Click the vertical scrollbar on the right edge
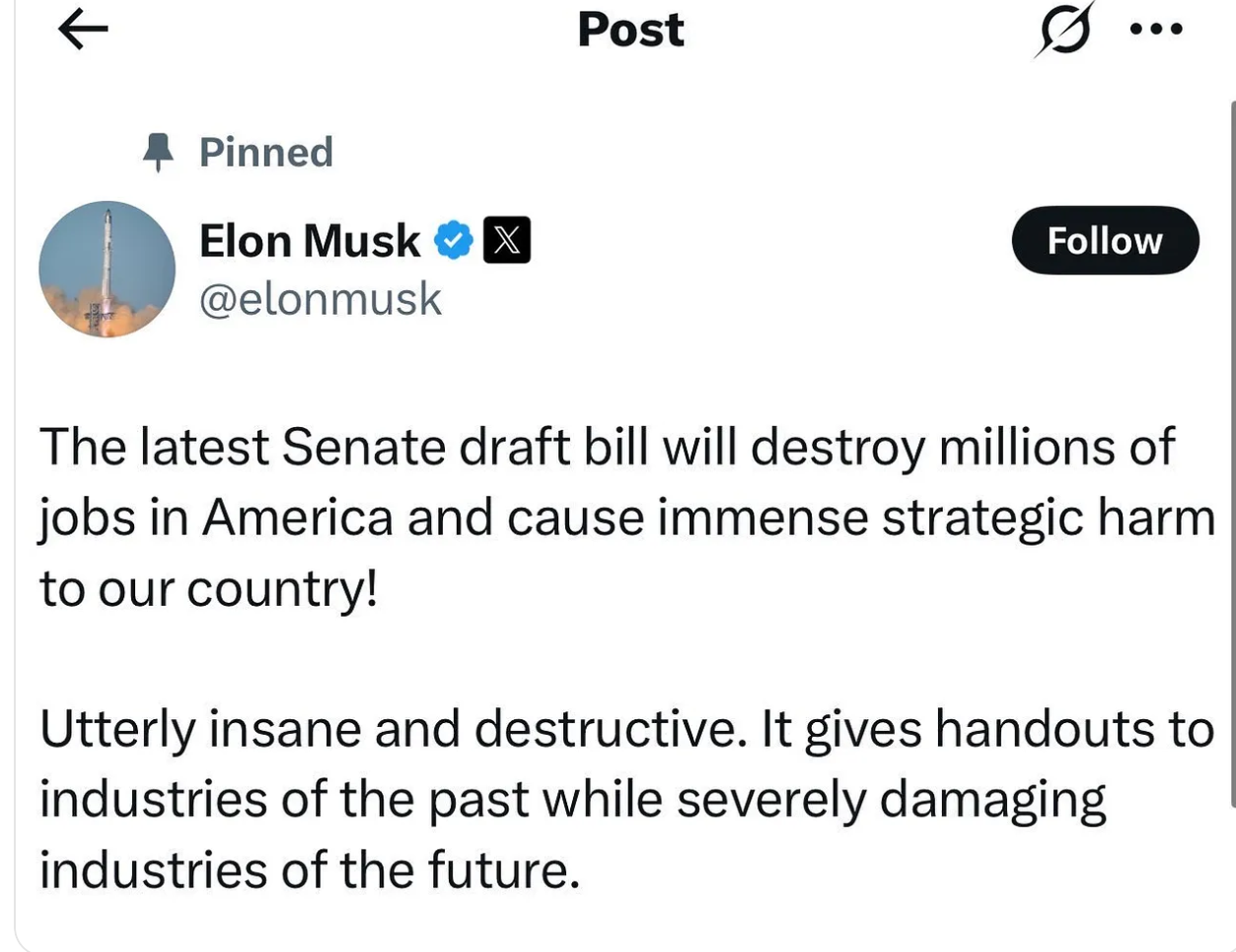Screen dimensions: 1236x952 [1232, 454]
